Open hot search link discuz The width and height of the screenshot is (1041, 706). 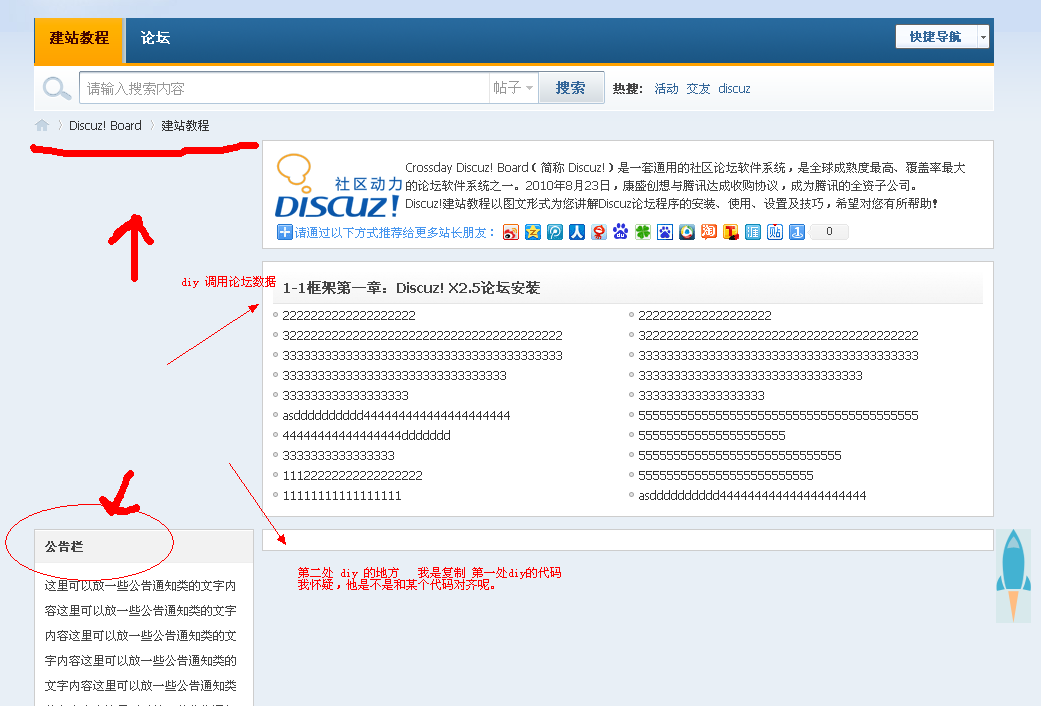pos(734,88)
